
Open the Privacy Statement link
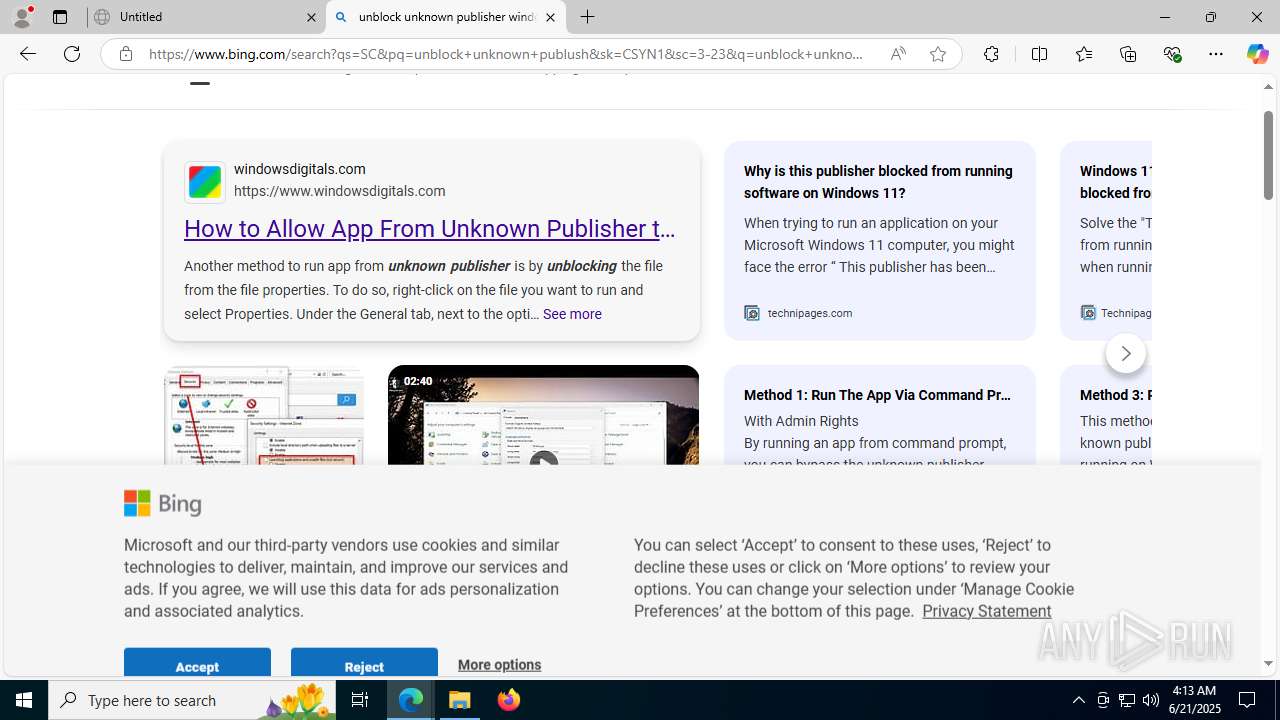pos(986,611)
